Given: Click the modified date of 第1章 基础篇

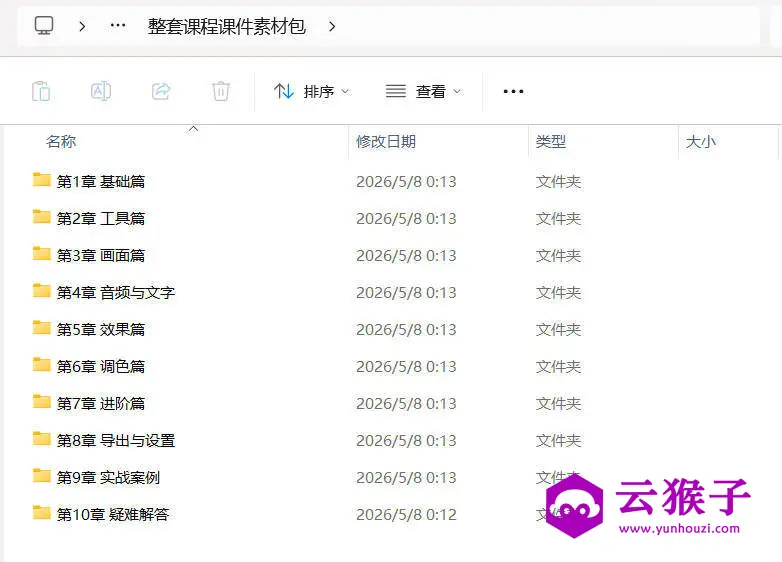Looking at the screenshot, I should (406, 182).
